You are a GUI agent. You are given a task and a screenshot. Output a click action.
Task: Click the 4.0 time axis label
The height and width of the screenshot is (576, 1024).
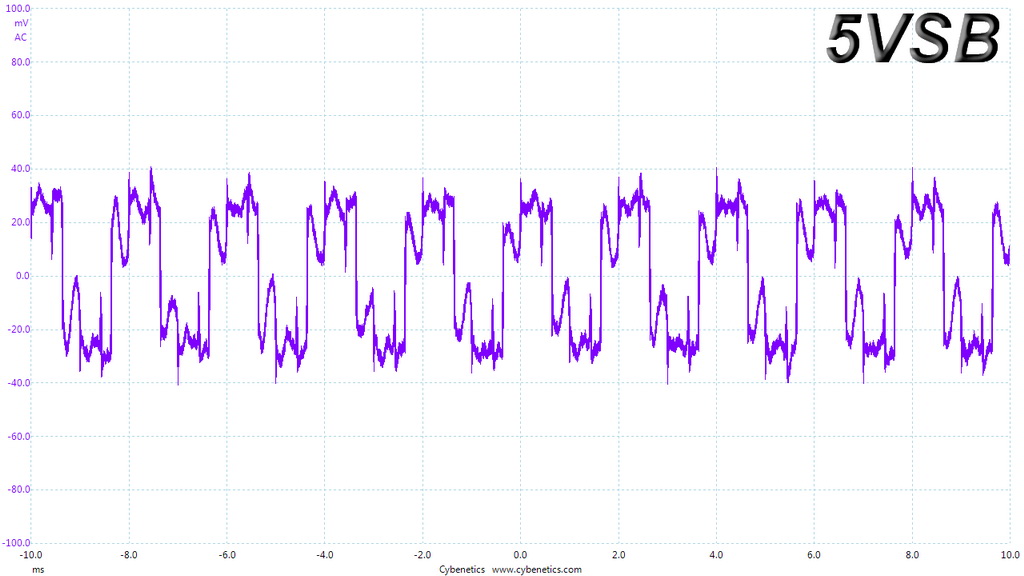[x=716, y=555]
